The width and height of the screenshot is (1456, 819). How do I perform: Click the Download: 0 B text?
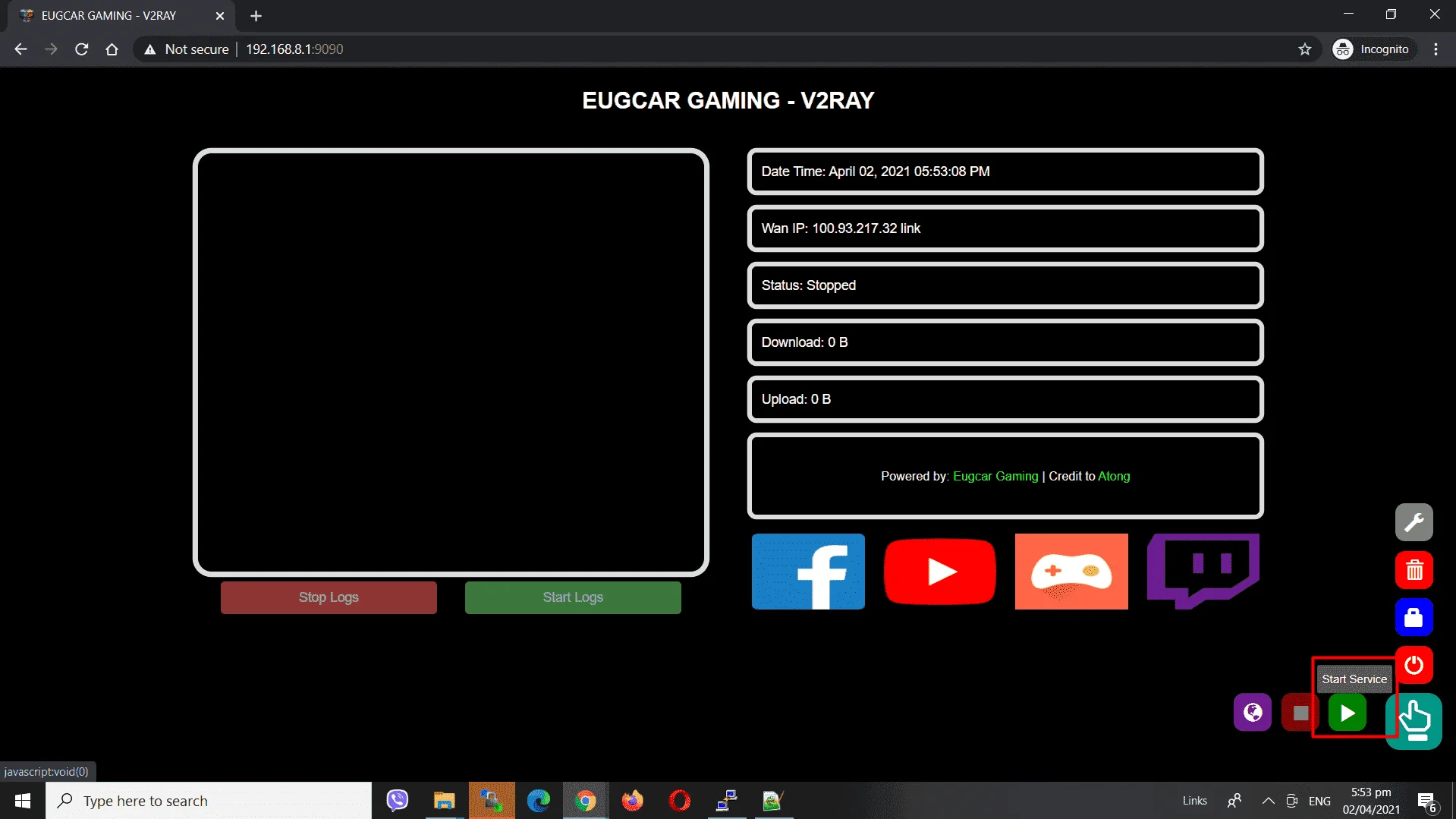pos(804,342)
